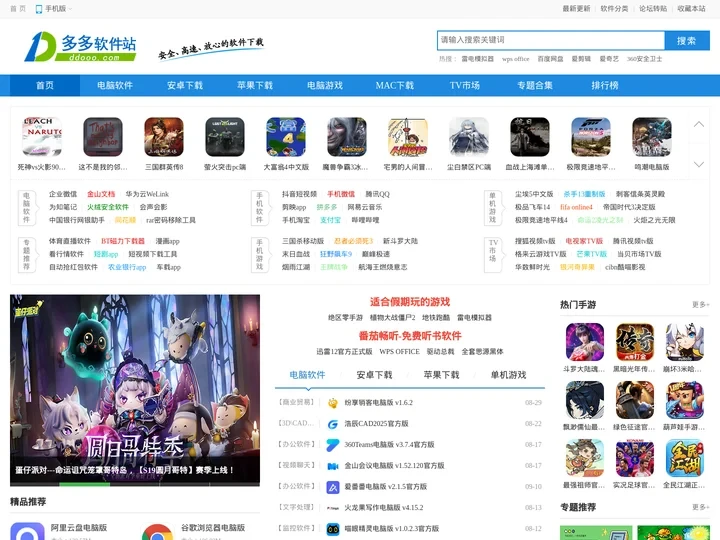Click the 雷电模拟器 hot search link
Viewport: 720px width, 540px height.
[x=478, y=59]
